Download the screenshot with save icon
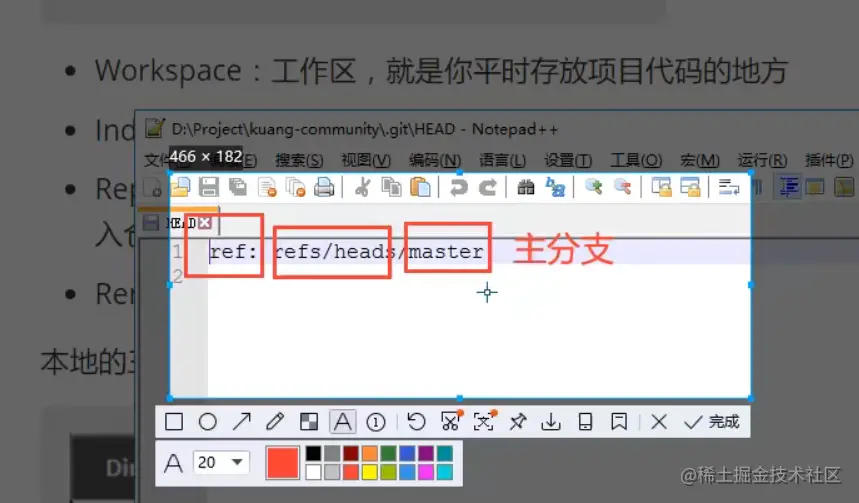The height and width of the screenshot is (503, 859). click(551, 422)
